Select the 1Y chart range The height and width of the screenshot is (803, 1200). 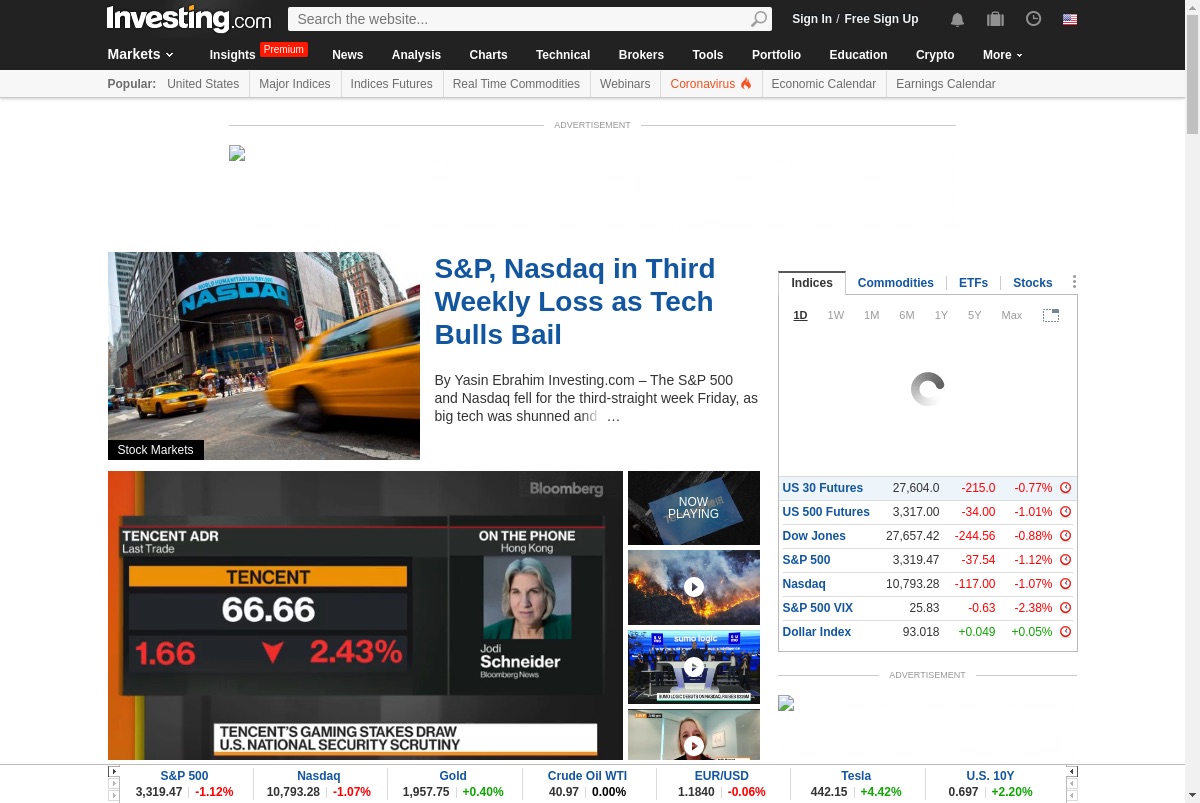pos(941,315)
